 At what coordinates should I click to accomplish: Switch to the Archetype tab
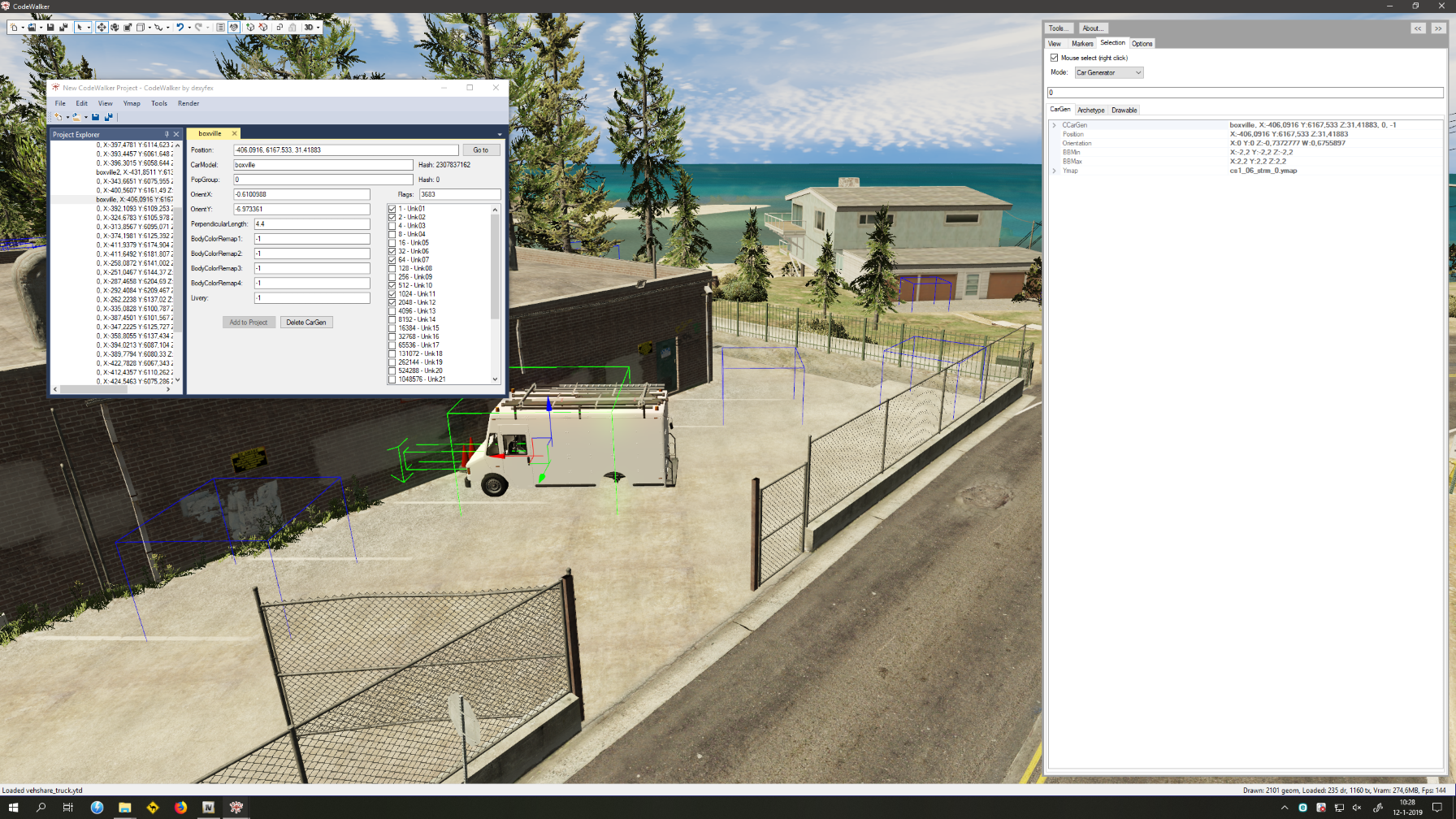(1091, 110)
